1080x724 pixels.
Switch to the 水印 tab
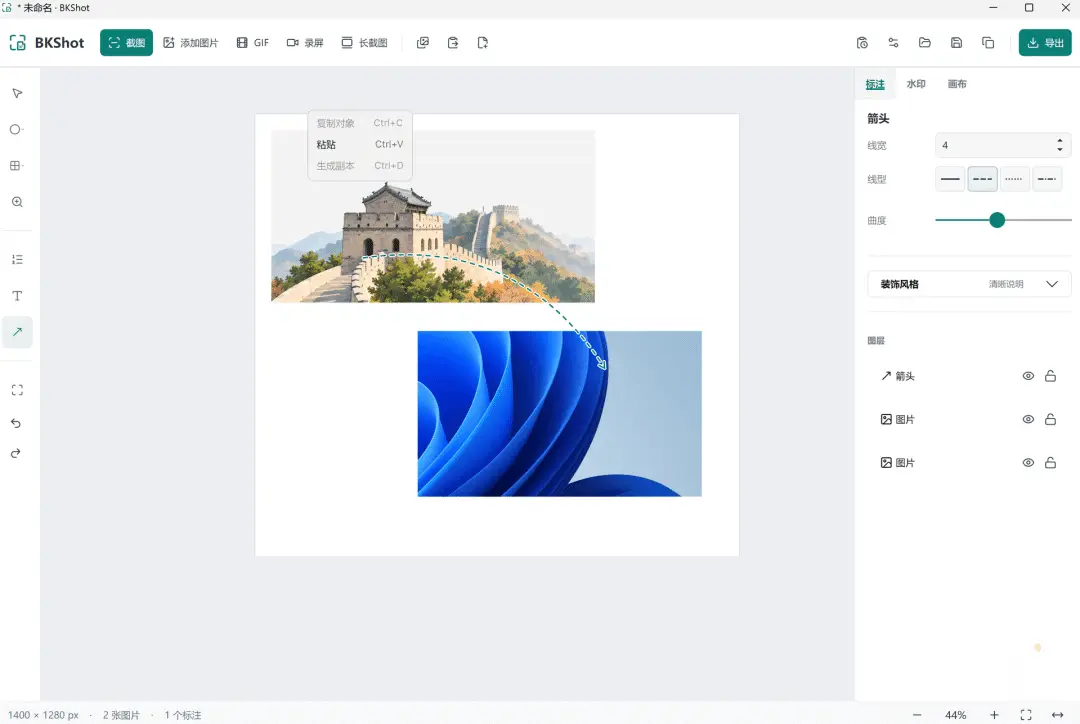pos(915,84)
